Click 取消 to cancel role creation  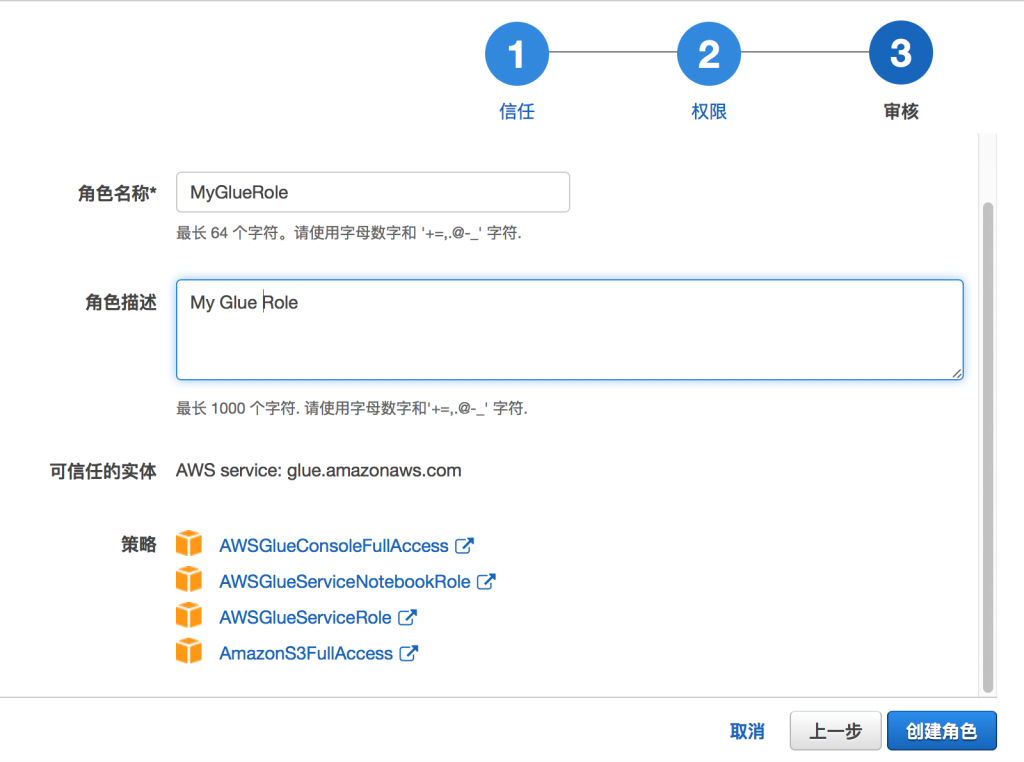[x=747, y=731]
